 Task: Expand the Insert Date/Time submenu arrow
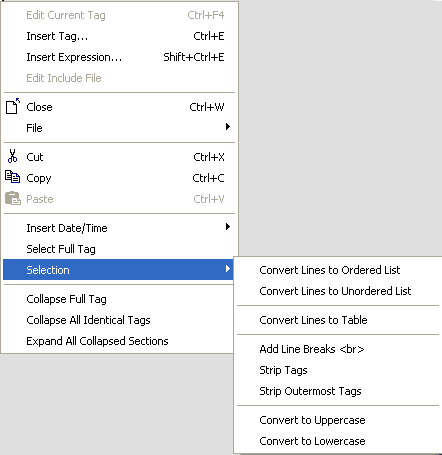click(x=228, y=227)
